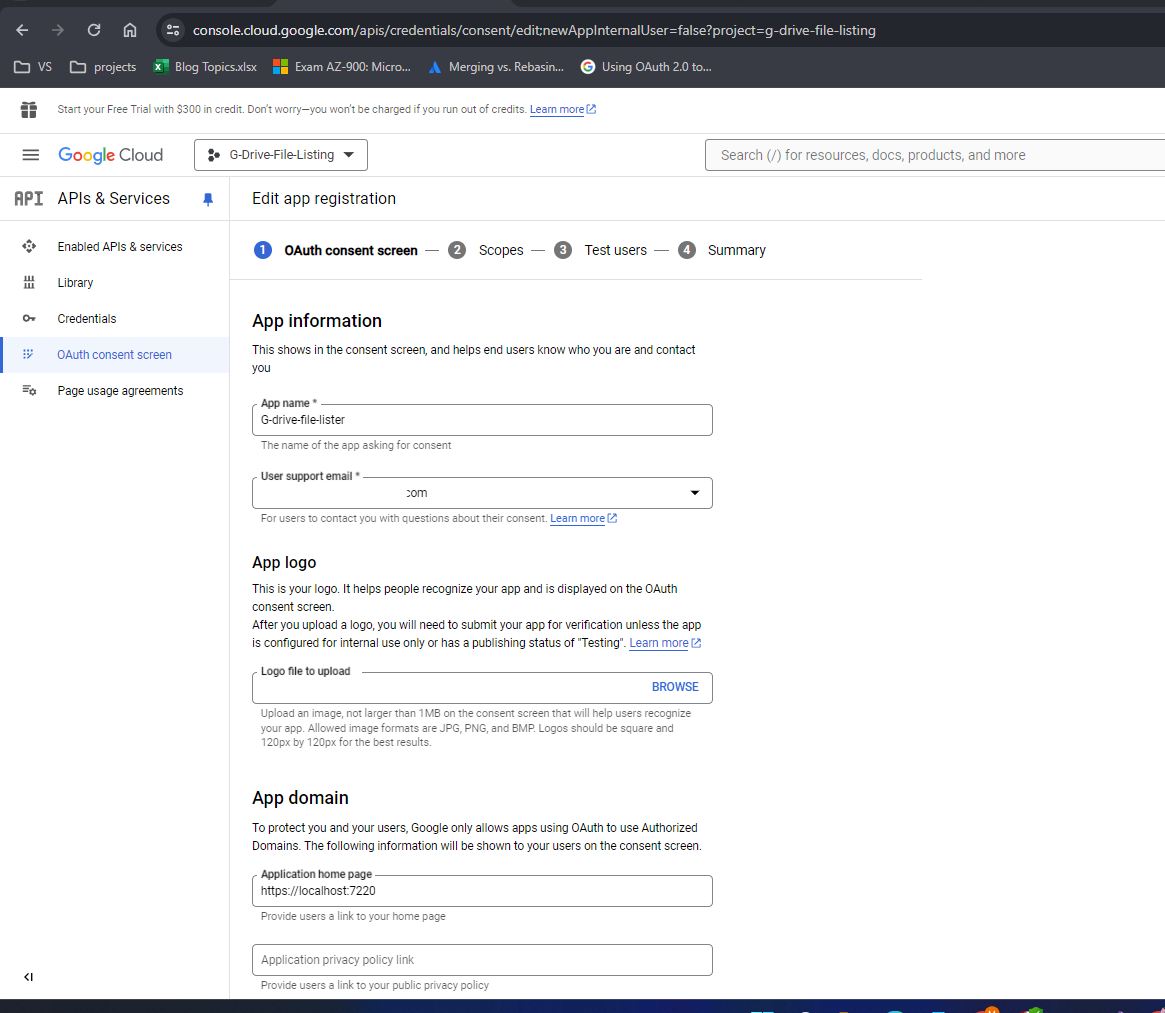Click BROWSE to choose a logo file
1165x1013 pixels.
pyautogui.click(x=675, y=687)
